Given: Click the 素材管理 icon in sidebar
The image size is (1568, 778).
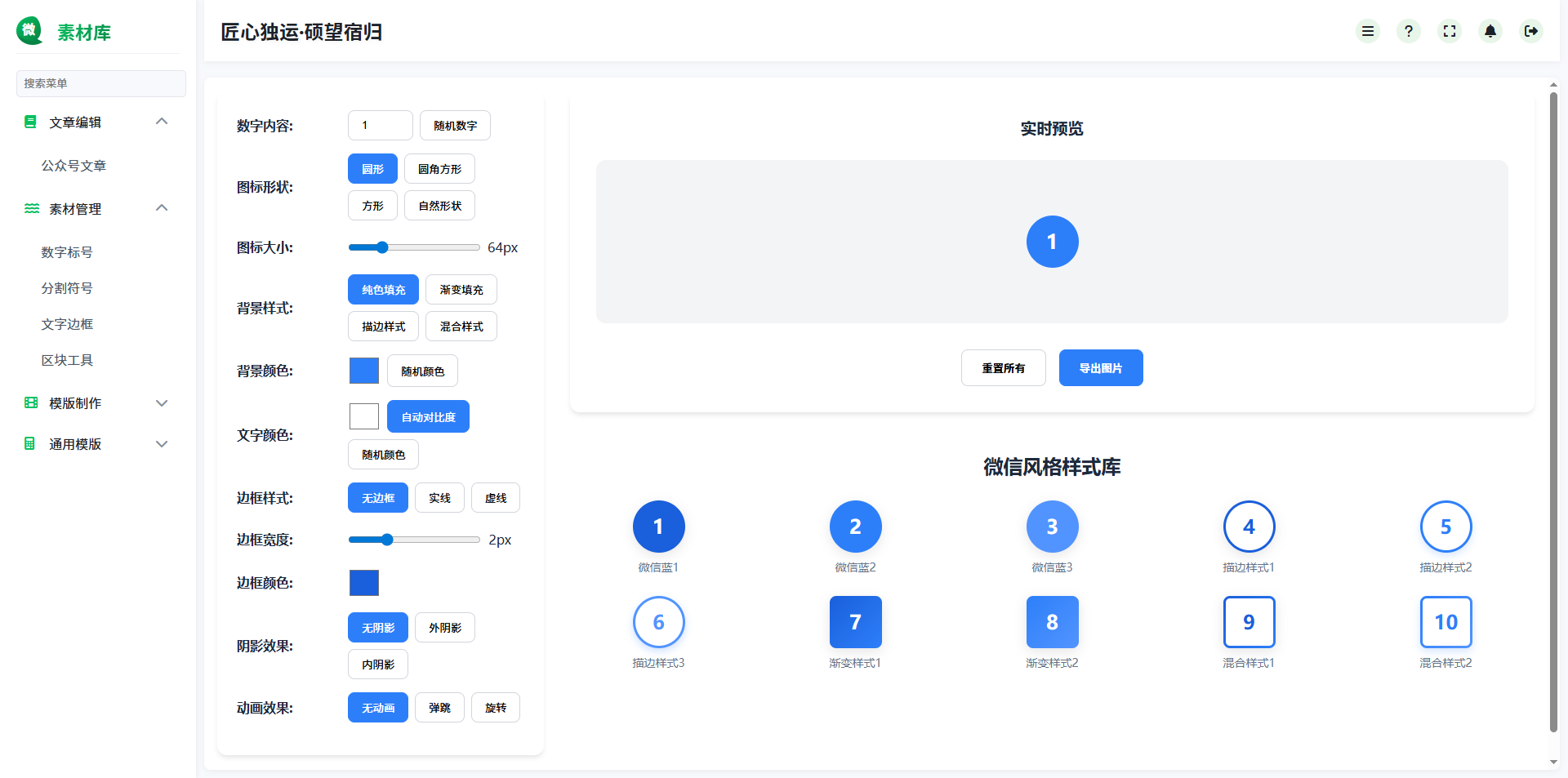Looking at the screenshot, I should [30, 208].
